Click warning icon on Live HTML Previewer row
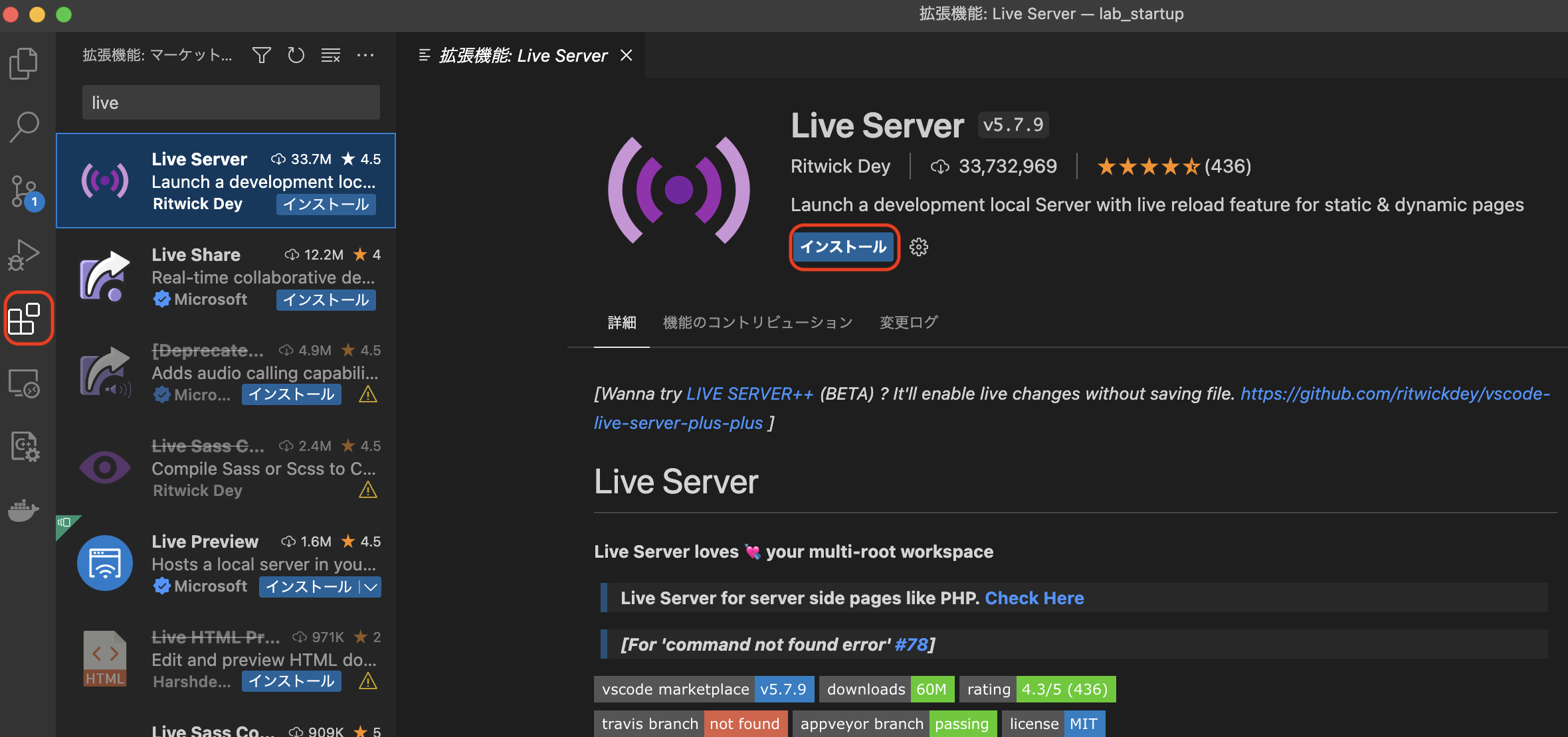Screen dimensions: 1568x737 click(x=368, y=681)
